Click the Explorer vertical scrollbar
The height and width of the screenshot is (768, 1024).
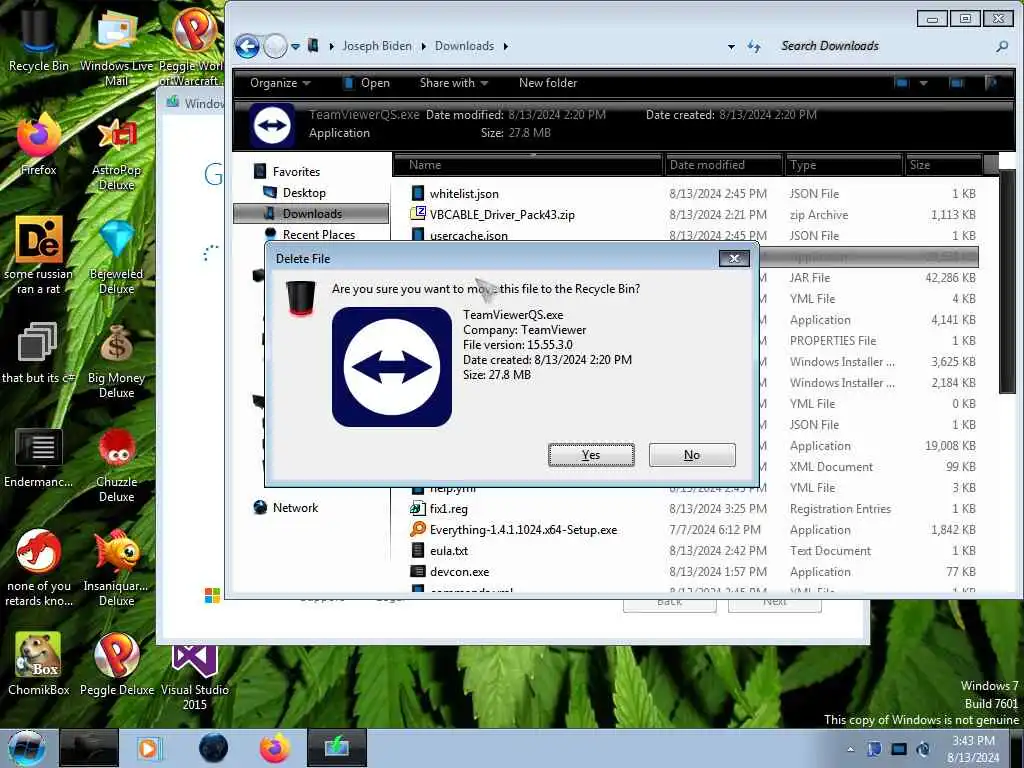coord(1006,281)
